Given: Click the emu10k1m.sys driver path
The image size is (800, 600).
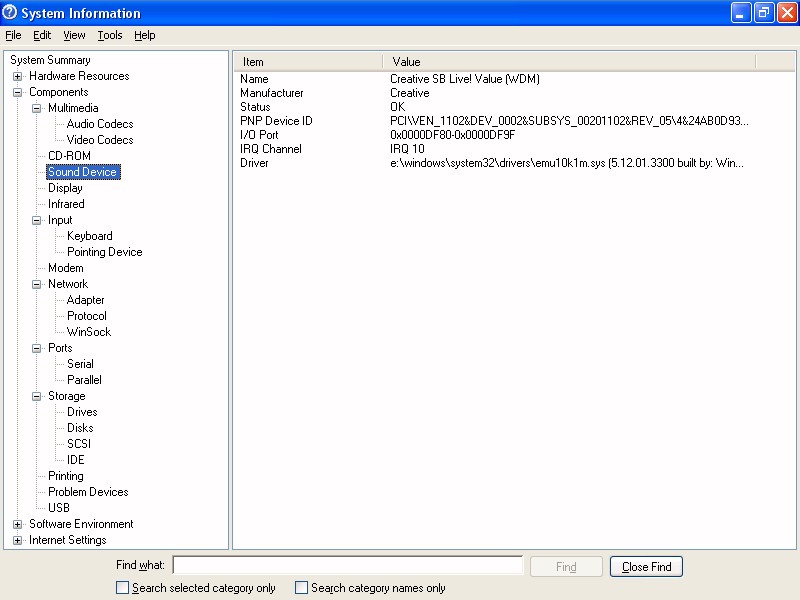Looking at the screenshot, I should 567,163.
